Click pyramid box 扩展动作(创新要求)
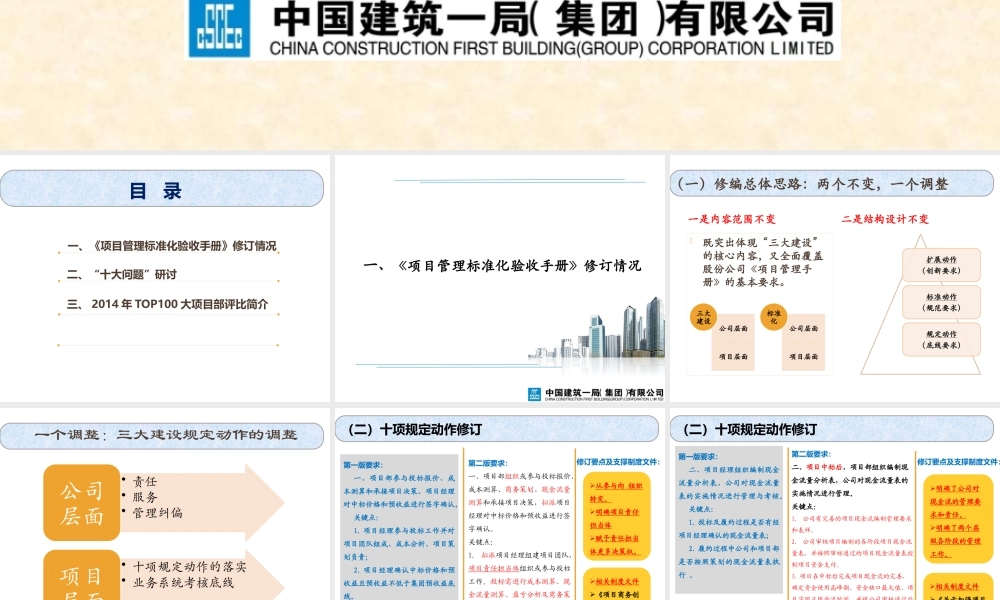Viewport: 1000px width, 600px height. tap(941, 265)
